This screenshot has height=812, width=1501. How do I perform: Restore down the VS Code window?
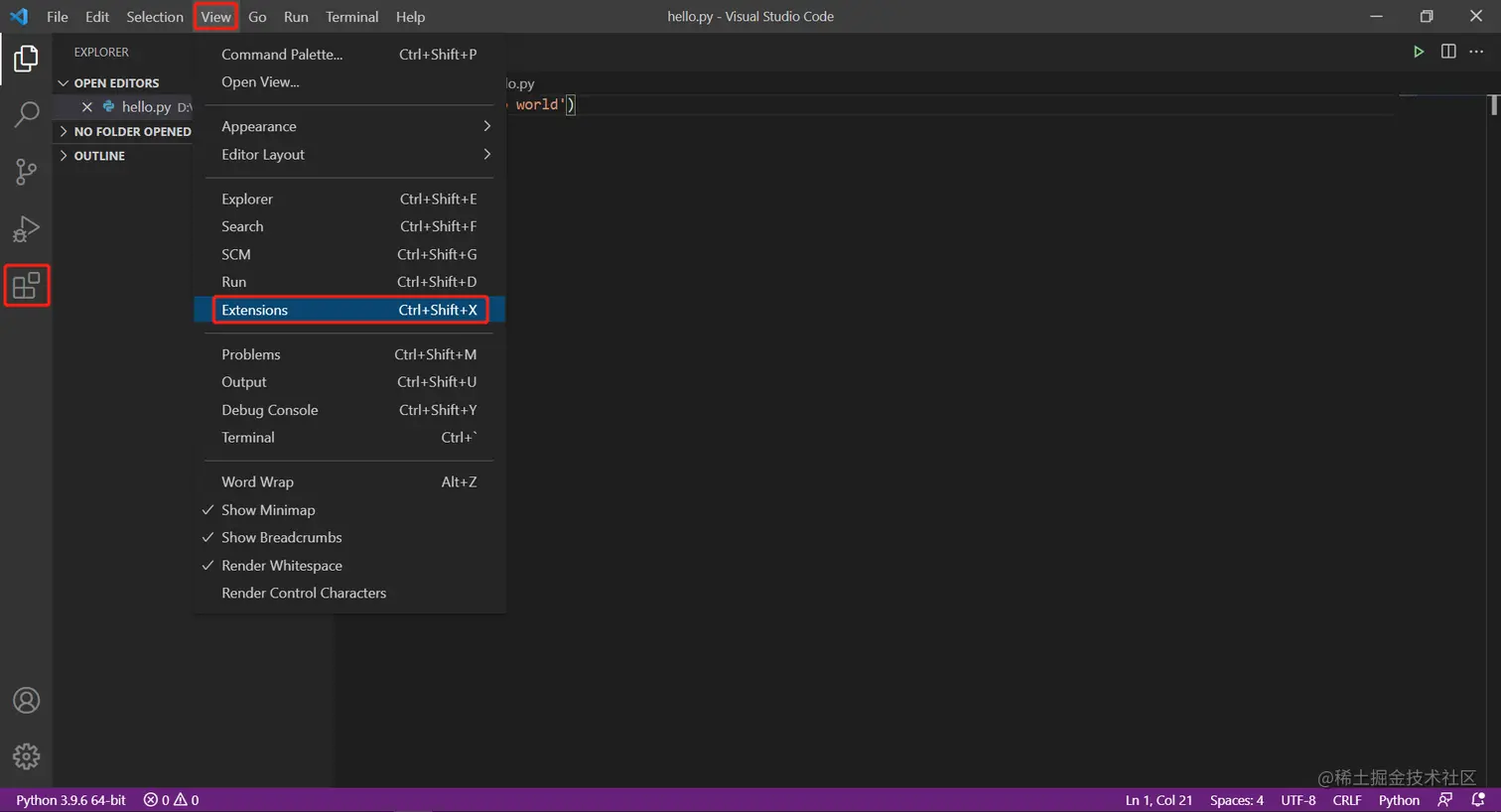(x=1427, y=16)
